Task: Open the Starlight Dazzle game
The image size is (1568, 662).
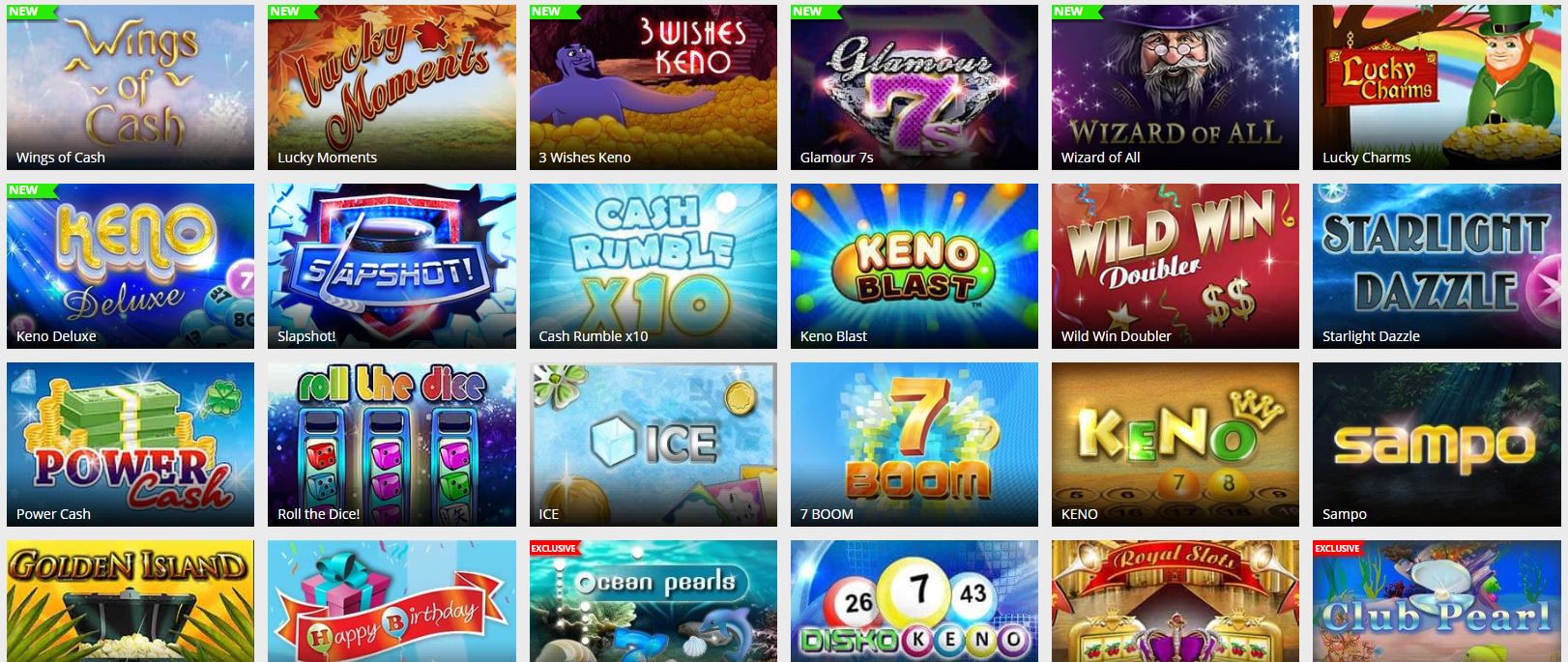Action: pyautogui.click(x=1437, y=266)
